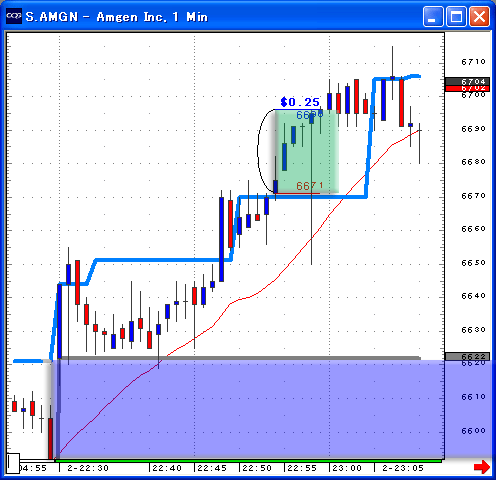
Task: Click the CQG logo icon in title bar
Action: click(x=14, y=16)
